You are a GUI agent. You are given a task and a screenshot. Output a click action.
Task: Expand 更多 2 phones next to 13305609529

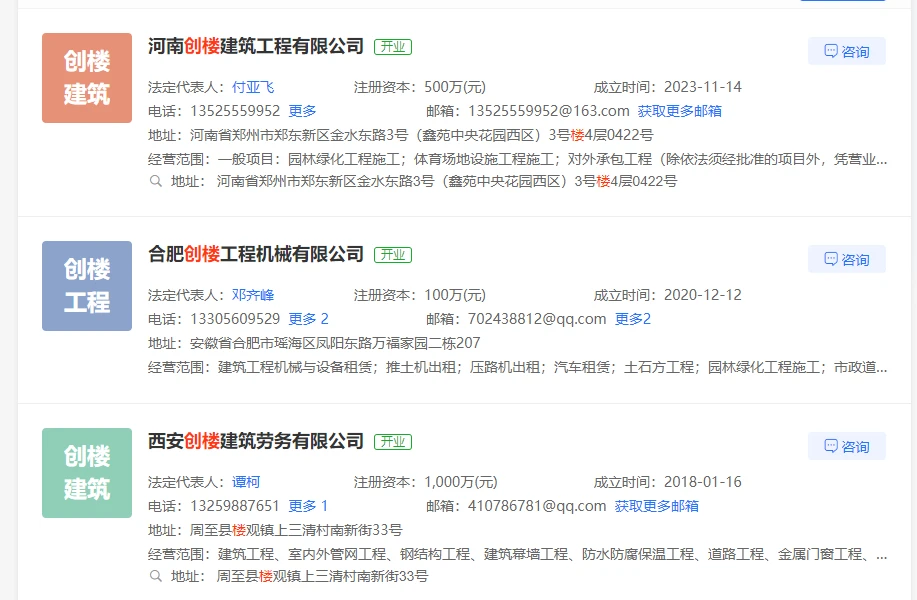(x=308, y=319)
